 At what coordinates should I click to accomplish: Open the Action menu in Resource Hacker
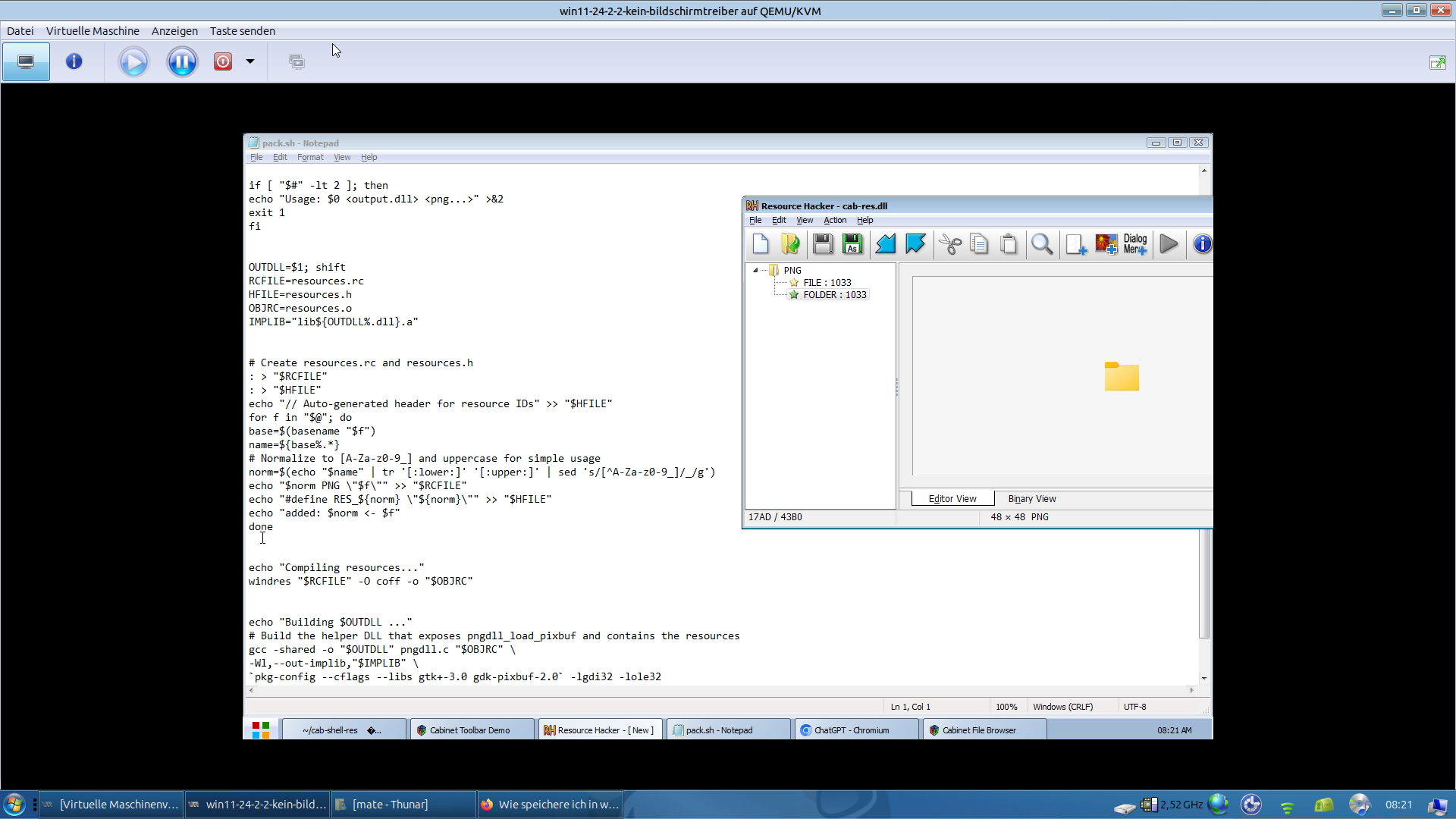(835, 221)
